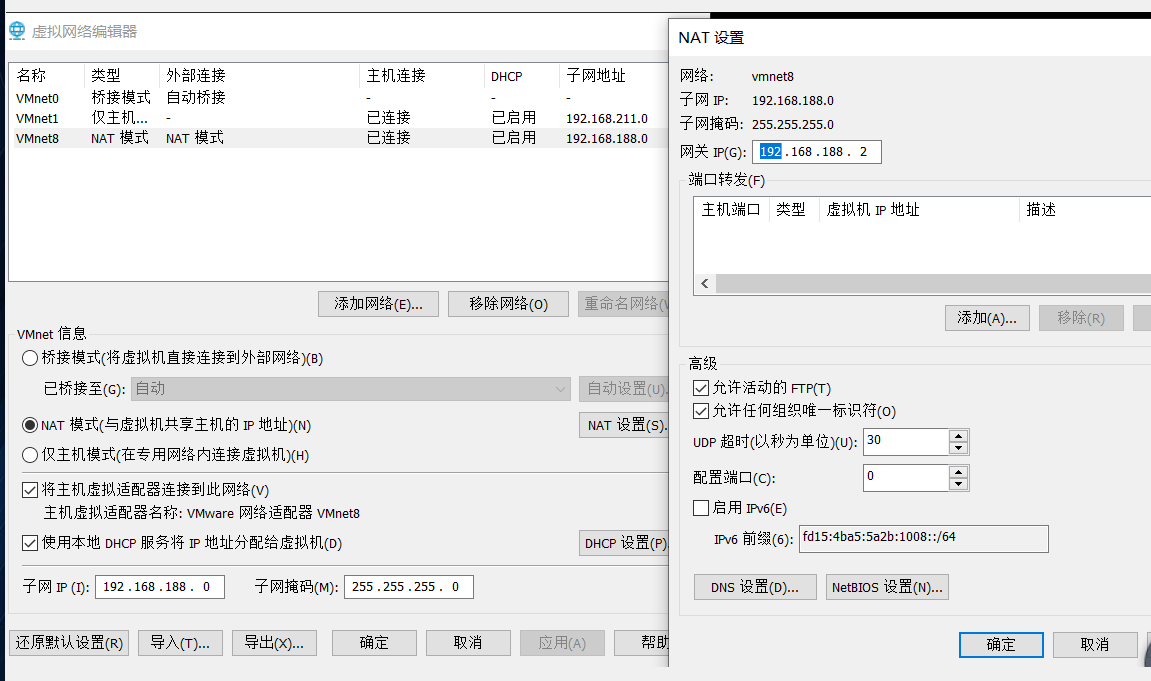The height and width of the screenshot is (681, 1151).
Task: Click 导出(X)... button
Action: [x=274, y=643]
